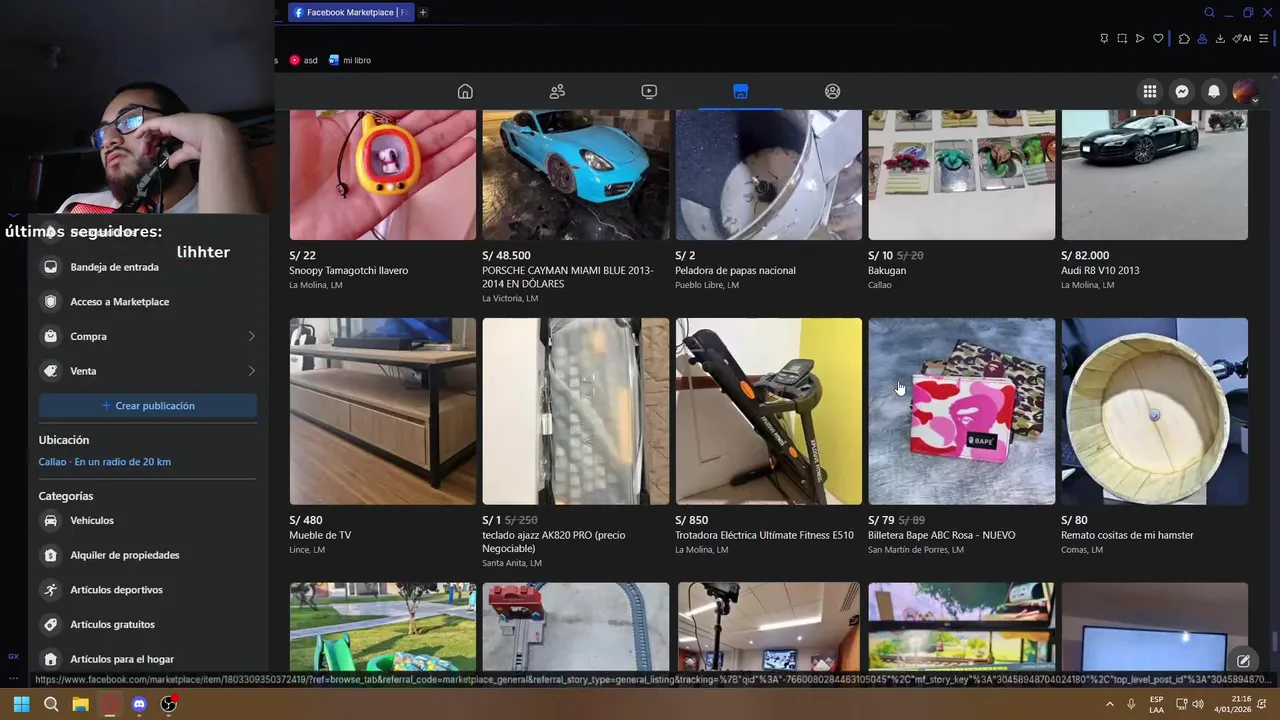Click 'Snoopy Tamagotchi llavero' title text
This screenshot has width=1280, height=720.
tap(349, 270)
